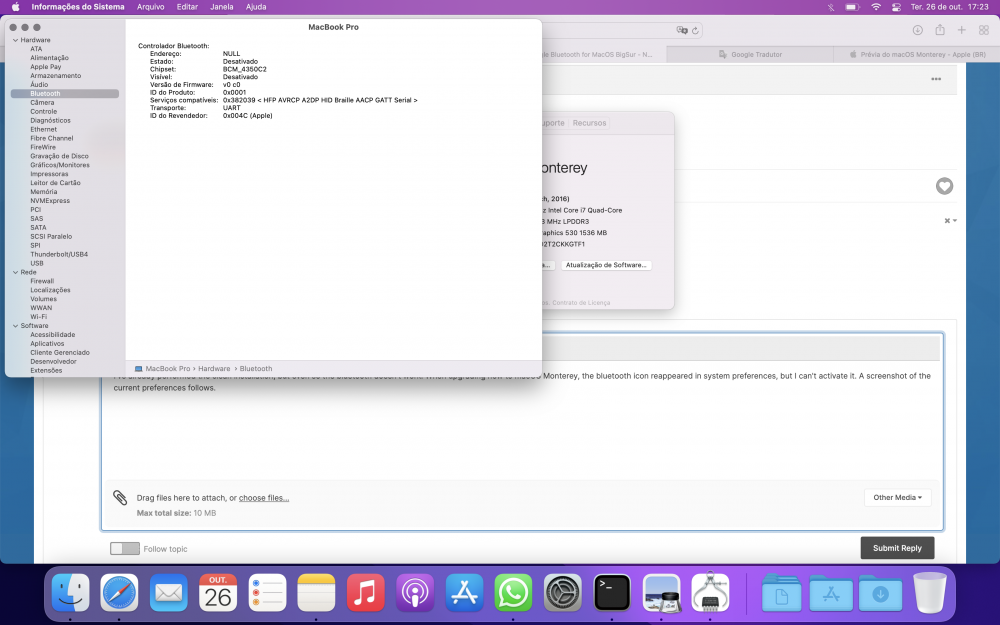Switch to Prévia do macOS Monterey tab

pos(917,54)
